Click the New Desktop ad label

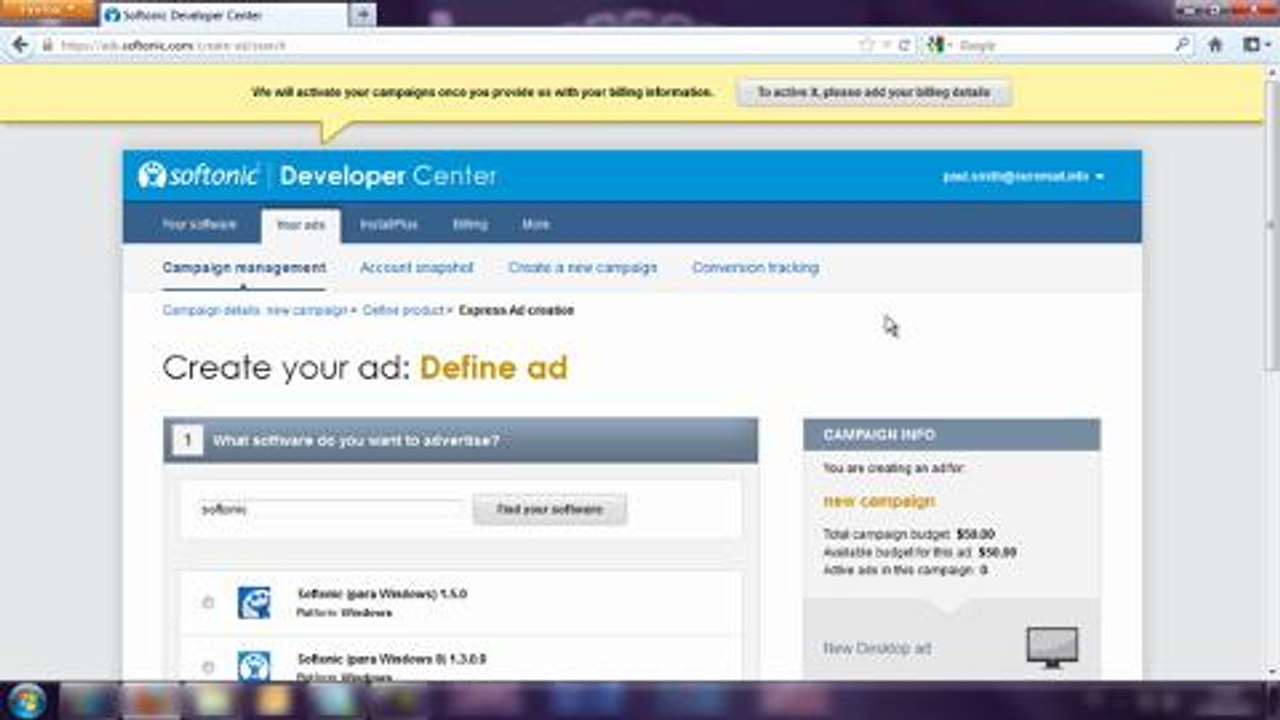point(877,649)
